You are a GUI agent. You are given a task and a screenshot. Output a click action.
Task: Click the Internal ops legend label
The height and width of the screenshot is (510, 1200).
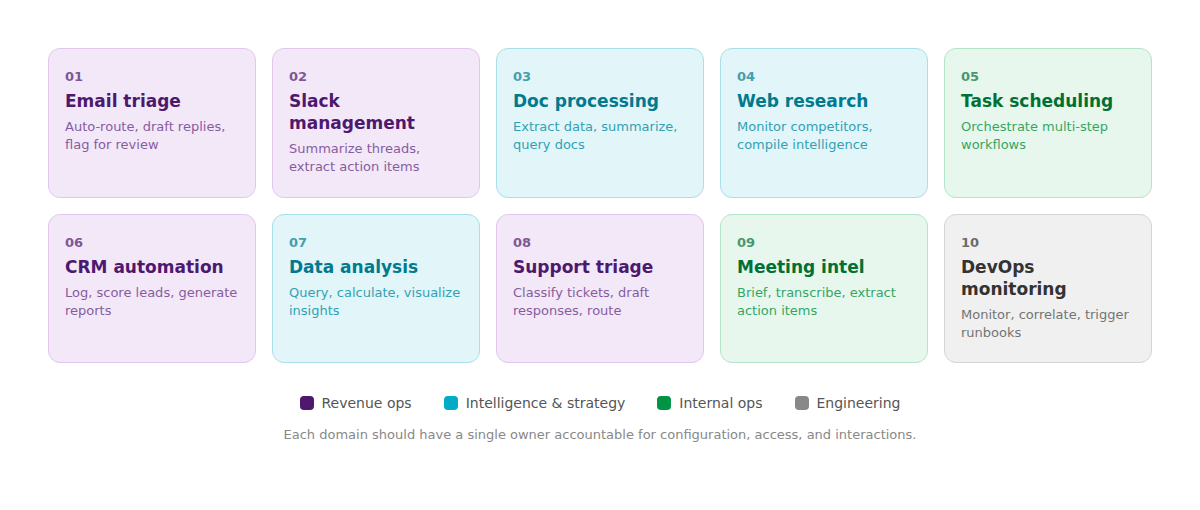[721, 403]
